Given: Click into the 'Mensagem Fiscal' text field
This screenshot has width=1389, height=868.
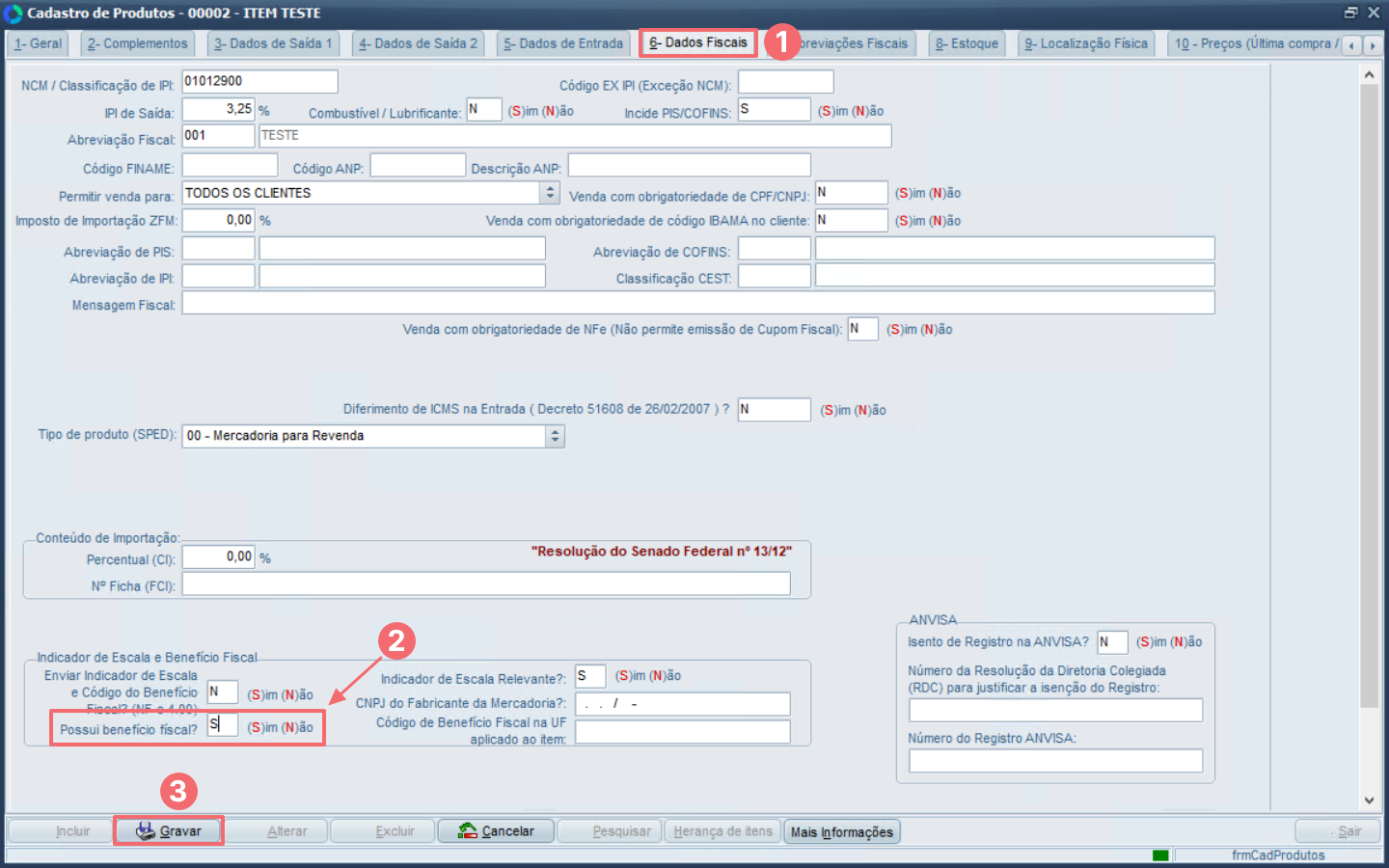Looking at the screenshot, I should coord(697,304).
